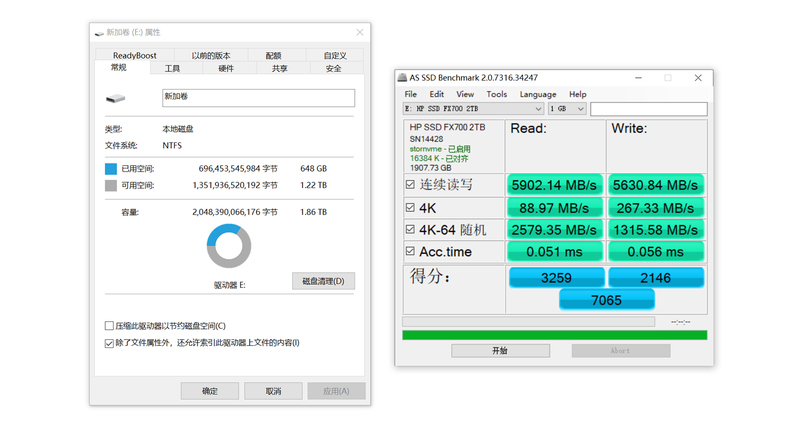Enable the compress this drive checkbox
The height and width of the screenshot is (429, 800).
coord(109,325)
